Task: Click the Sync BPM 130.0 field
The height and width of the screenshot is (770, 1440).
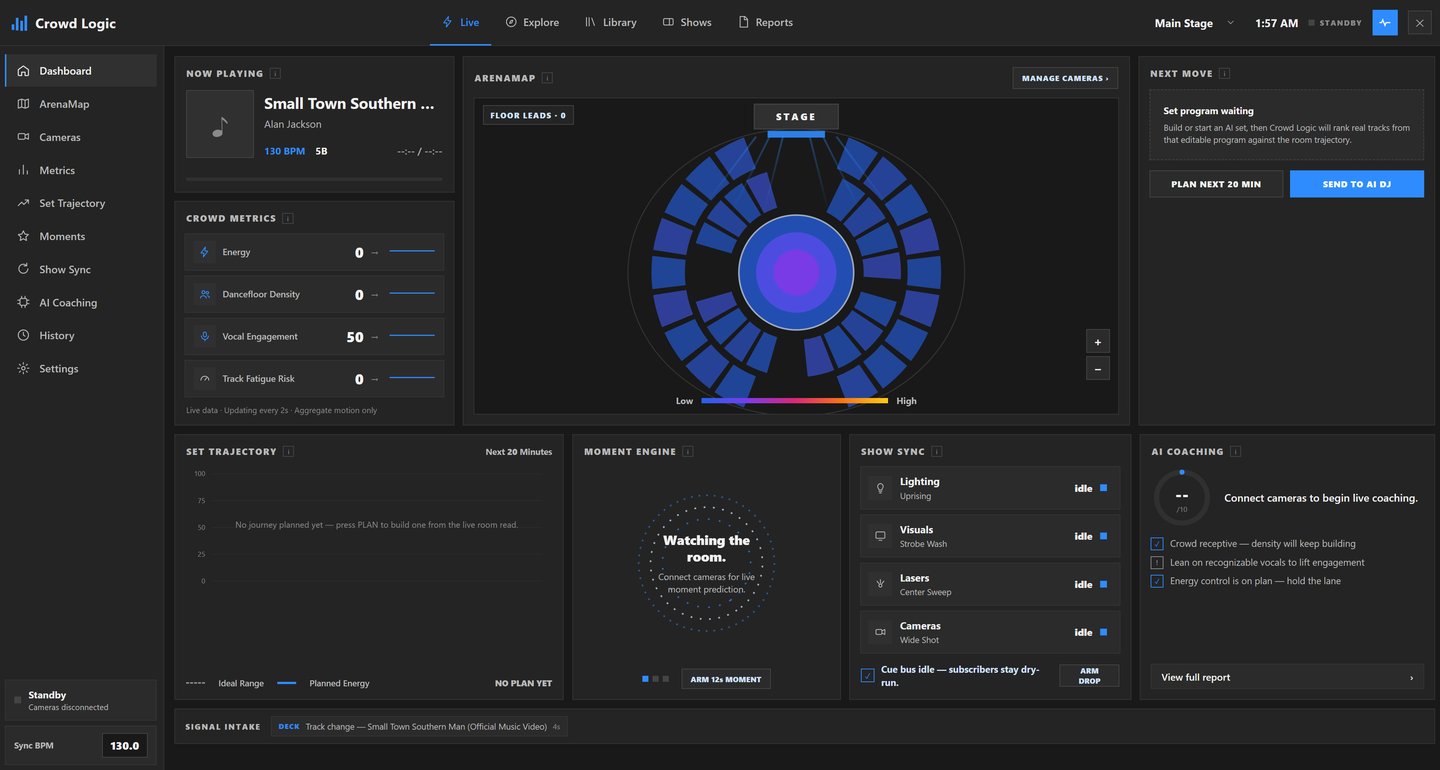Action: pos(125,745)
